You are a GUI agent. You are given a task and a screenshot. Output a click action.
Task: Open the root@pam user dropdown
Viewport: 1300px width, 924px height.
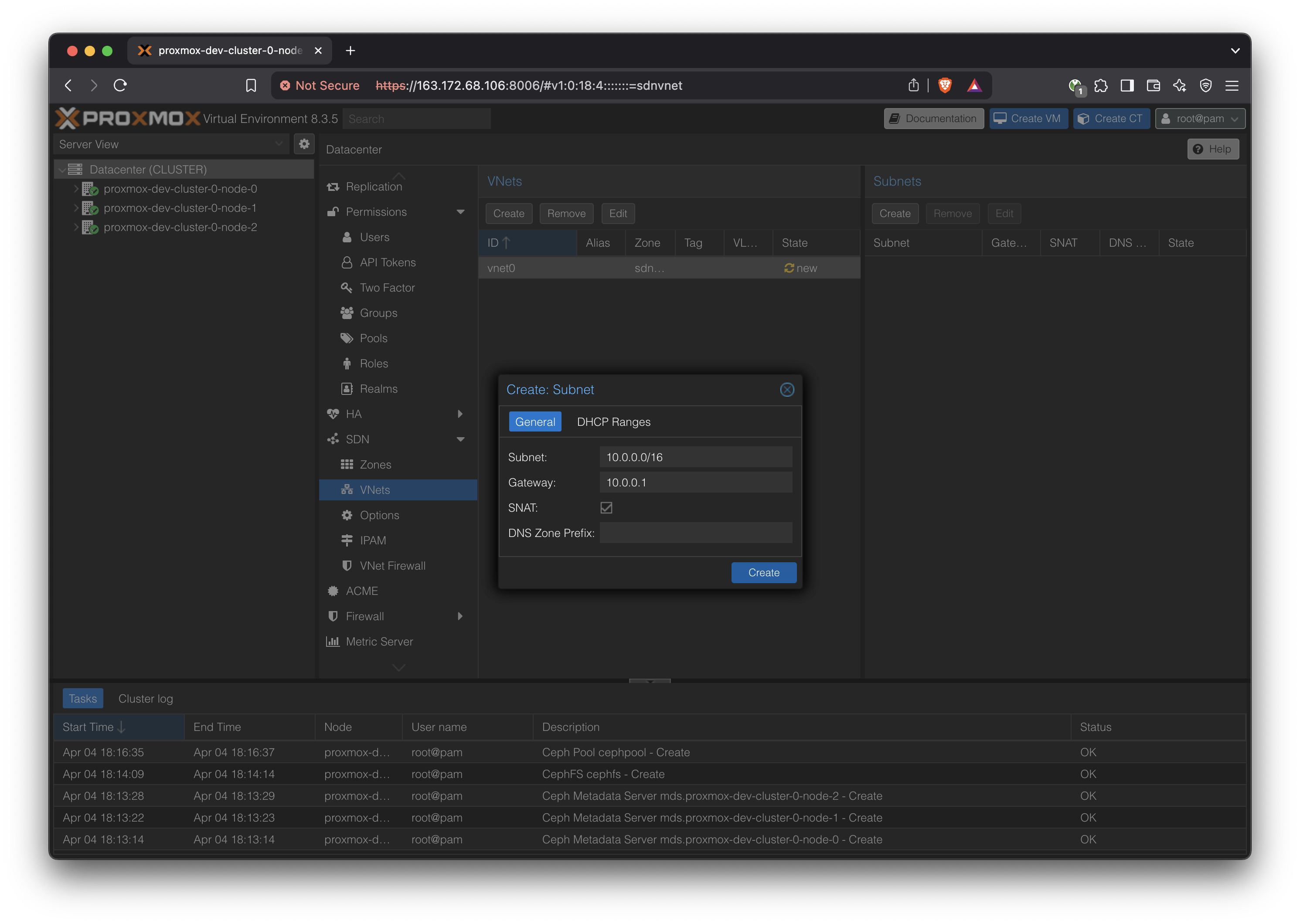[1200, 119]
